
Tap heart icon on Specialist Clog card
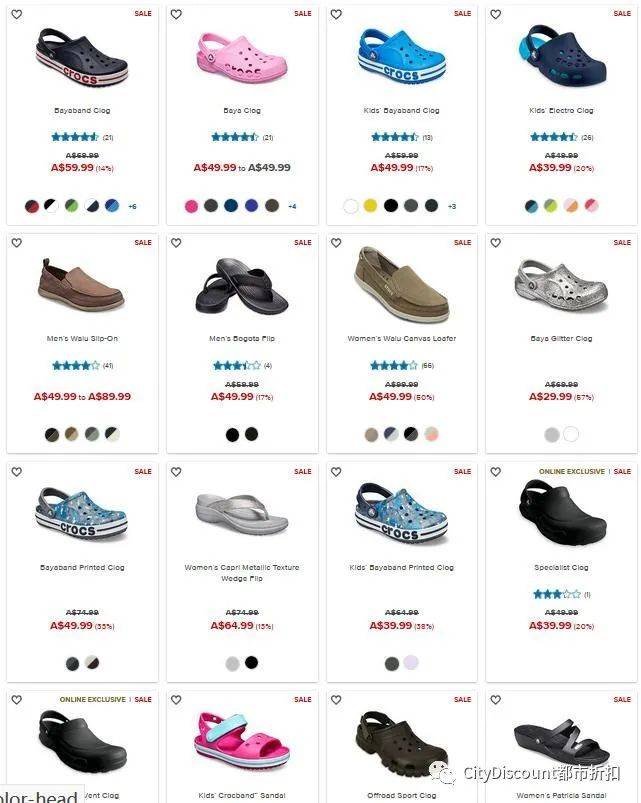tap(496, 472)
